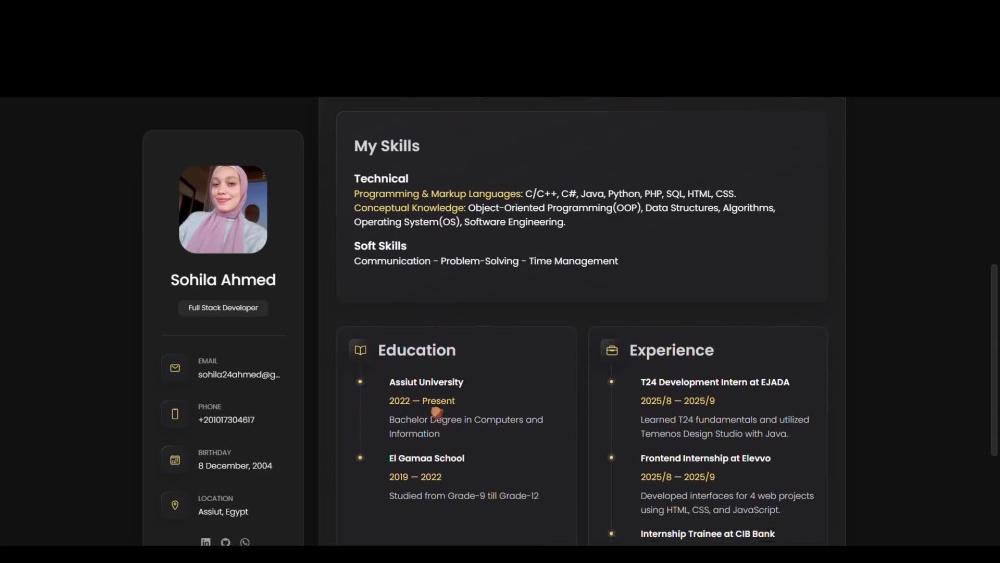Click the briefcase icon beside Experience
The height and width of the screenshot is (563, 1000).
(x=612, y=350)
